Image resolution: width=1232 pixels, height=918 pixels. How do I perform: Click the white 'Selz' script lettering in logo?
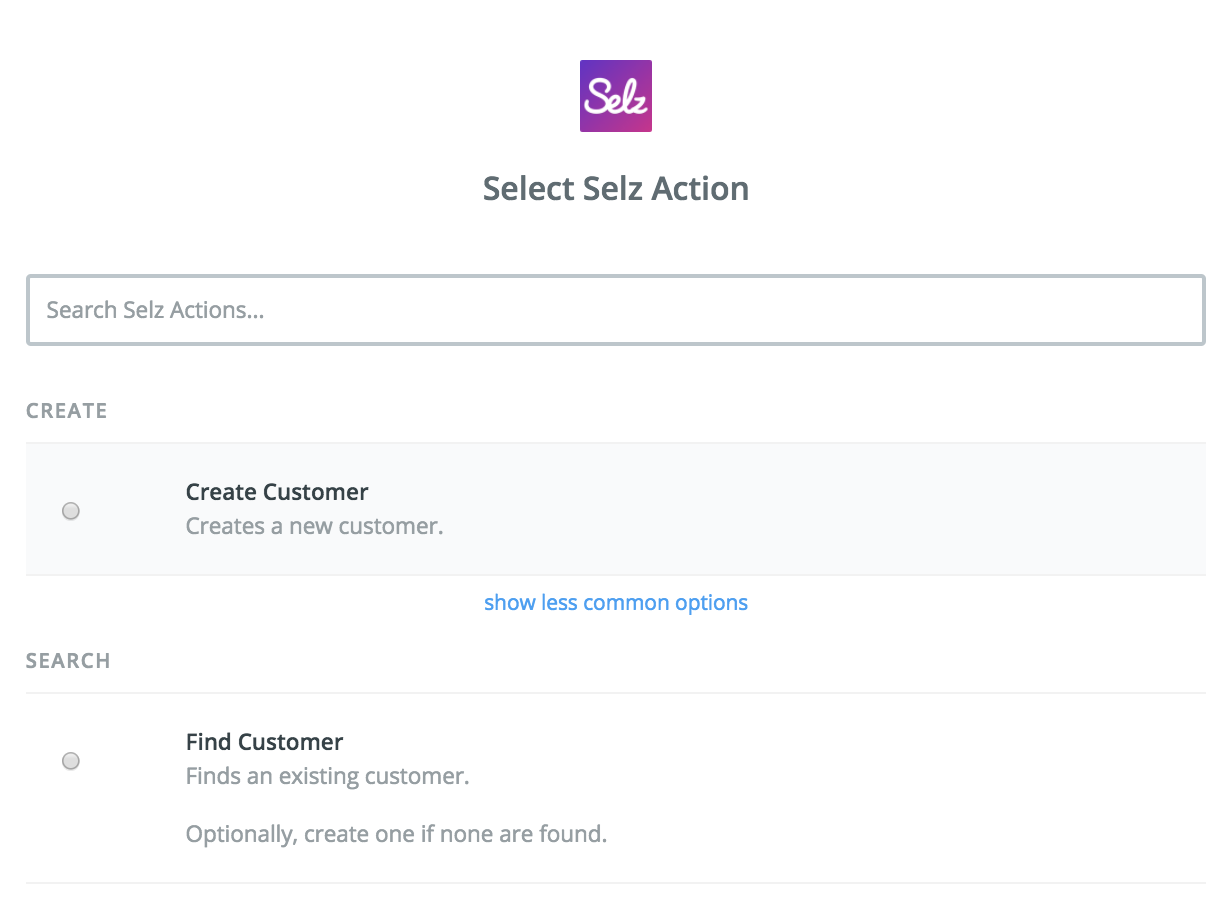[616, 98]
